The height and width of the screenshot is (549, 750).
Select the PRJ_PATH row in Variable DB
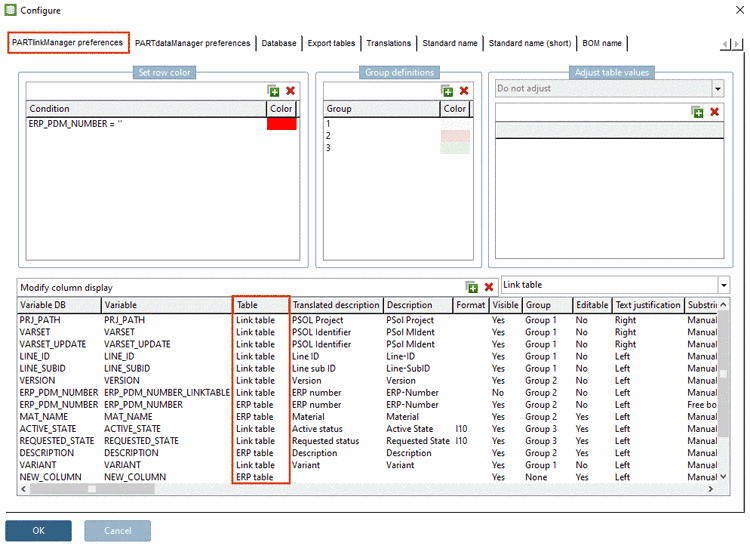tap(40, 320)
